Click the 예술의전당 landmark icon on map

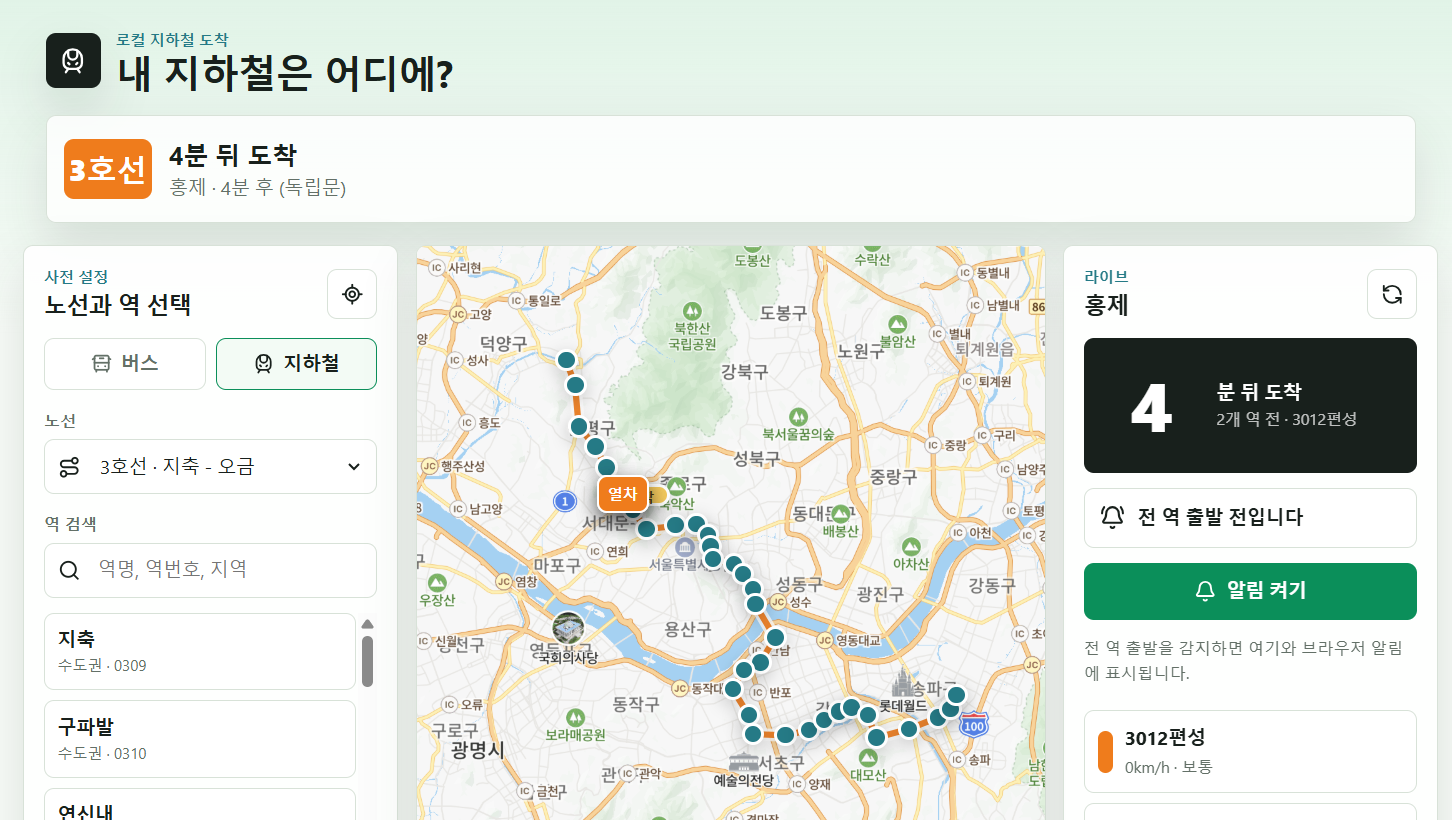coord(745,763)
